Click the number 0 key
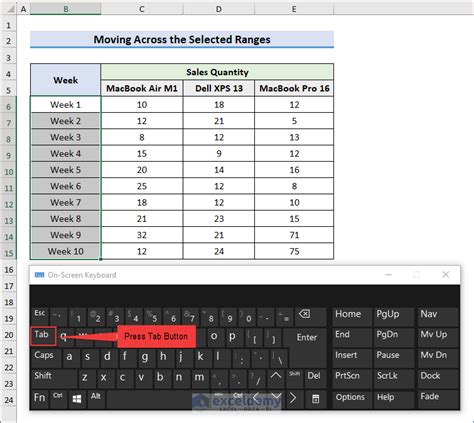The width and height of the screenshot is (474, 423). point(248,316)
